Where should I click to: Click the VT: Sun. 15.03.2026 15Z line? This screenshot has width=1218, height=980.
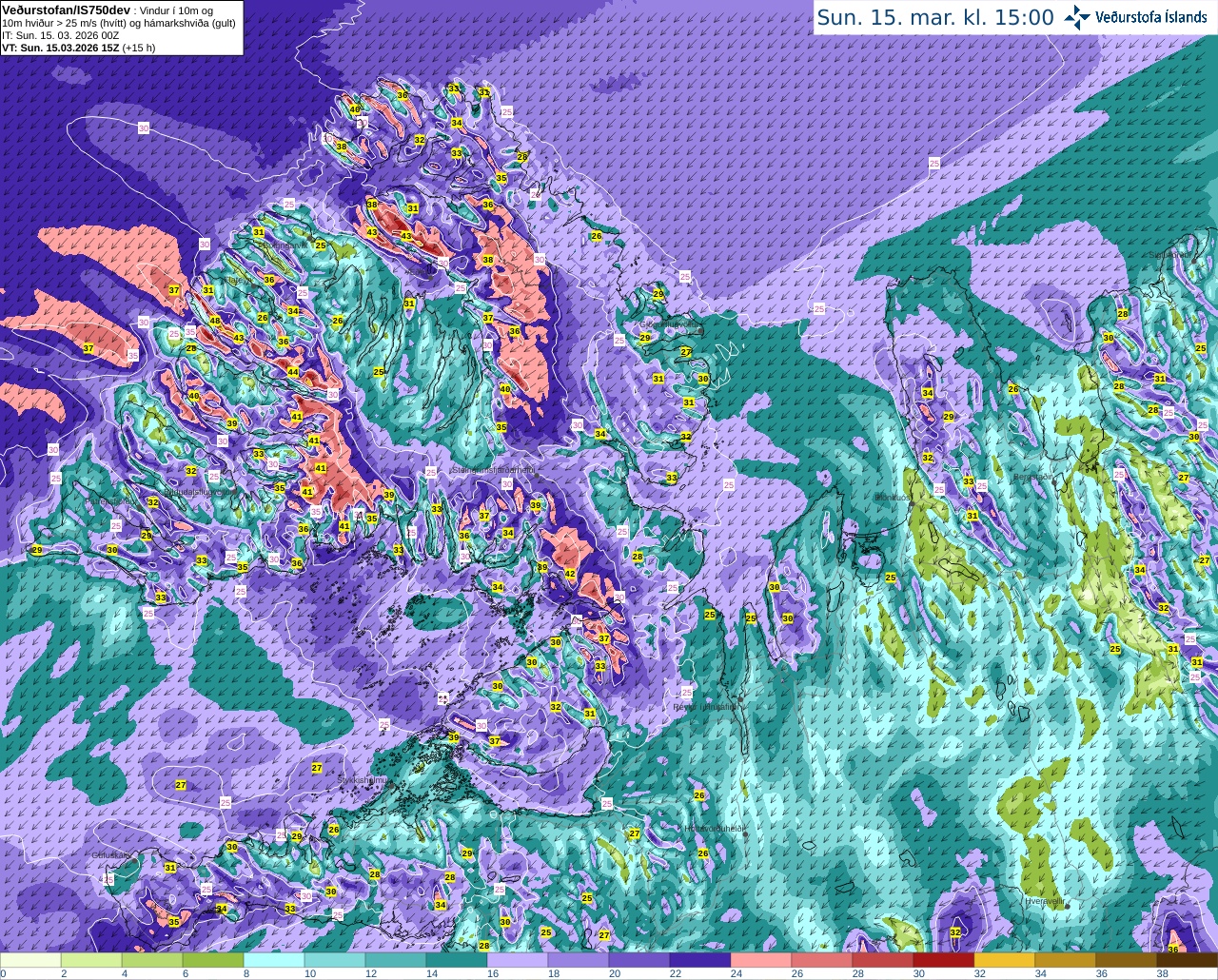[x=78, y=47]
